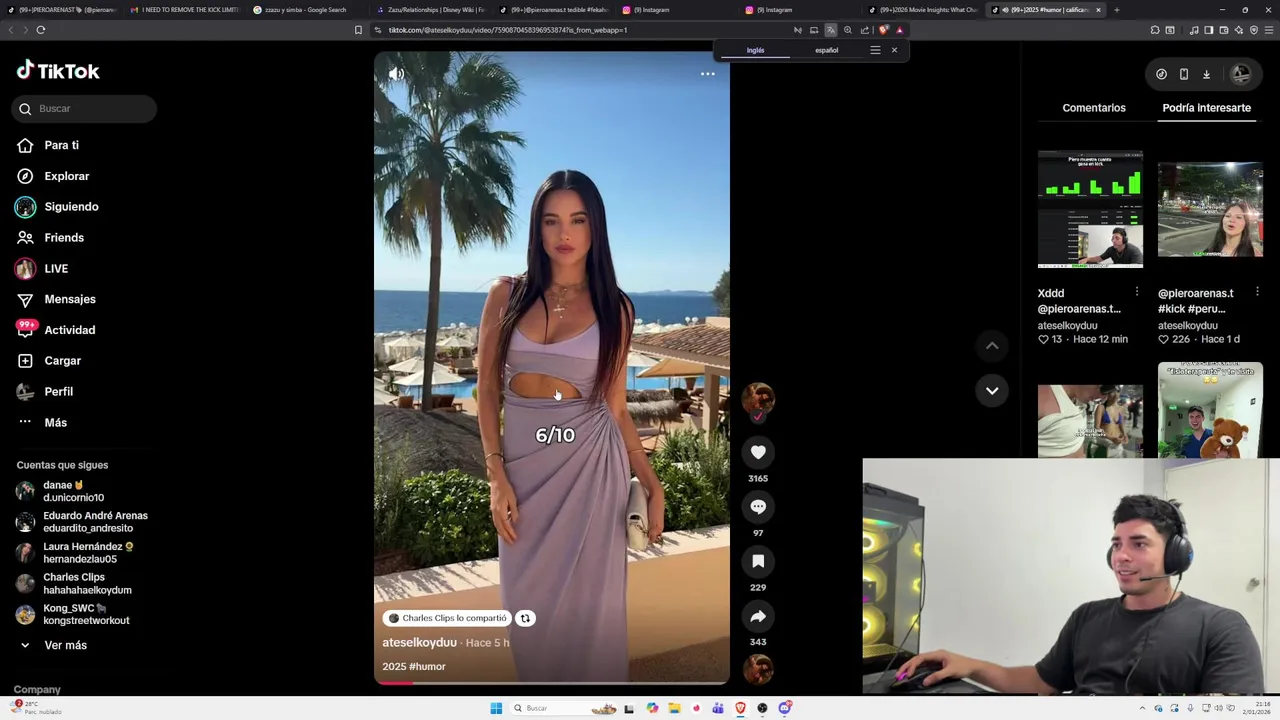
Task: Click the repost icon next to Charles Clips
Action: point(525,618)
